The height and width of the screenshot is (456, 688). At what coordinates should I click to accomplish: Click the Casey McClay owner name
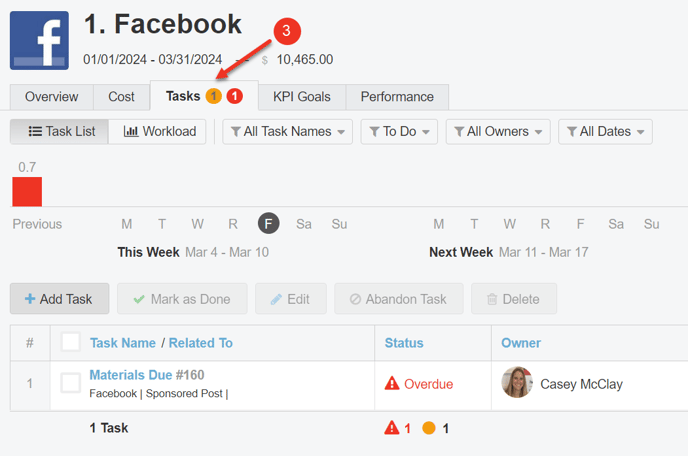pos(581,384)
